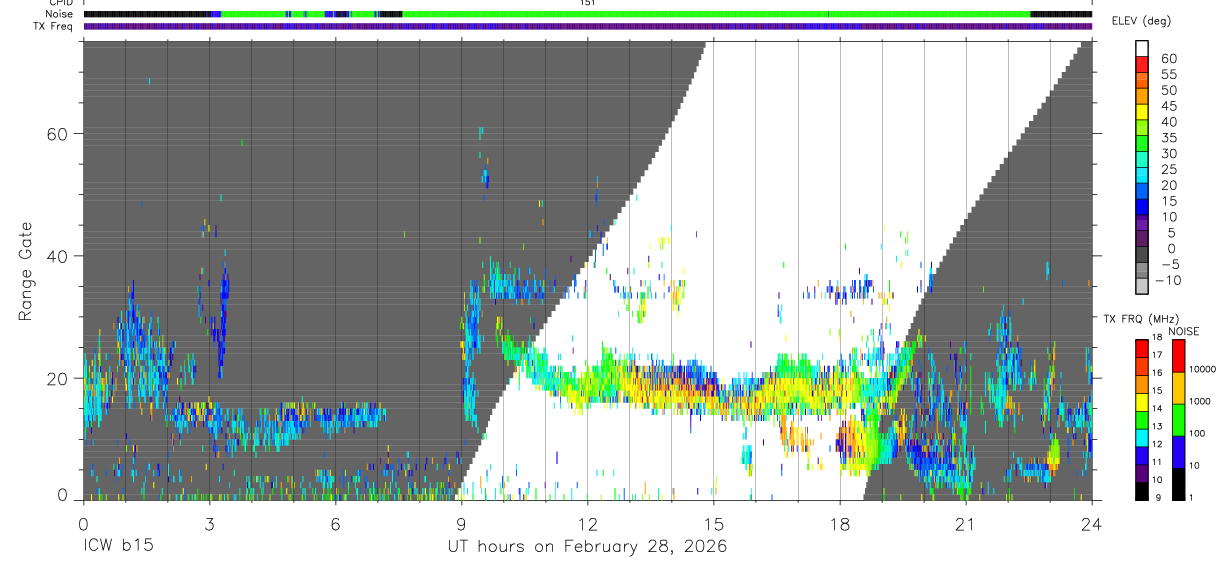The image size is (1228, 567).
Task: Select x-axis tick label '12'
Action: [x=587, y=523]
